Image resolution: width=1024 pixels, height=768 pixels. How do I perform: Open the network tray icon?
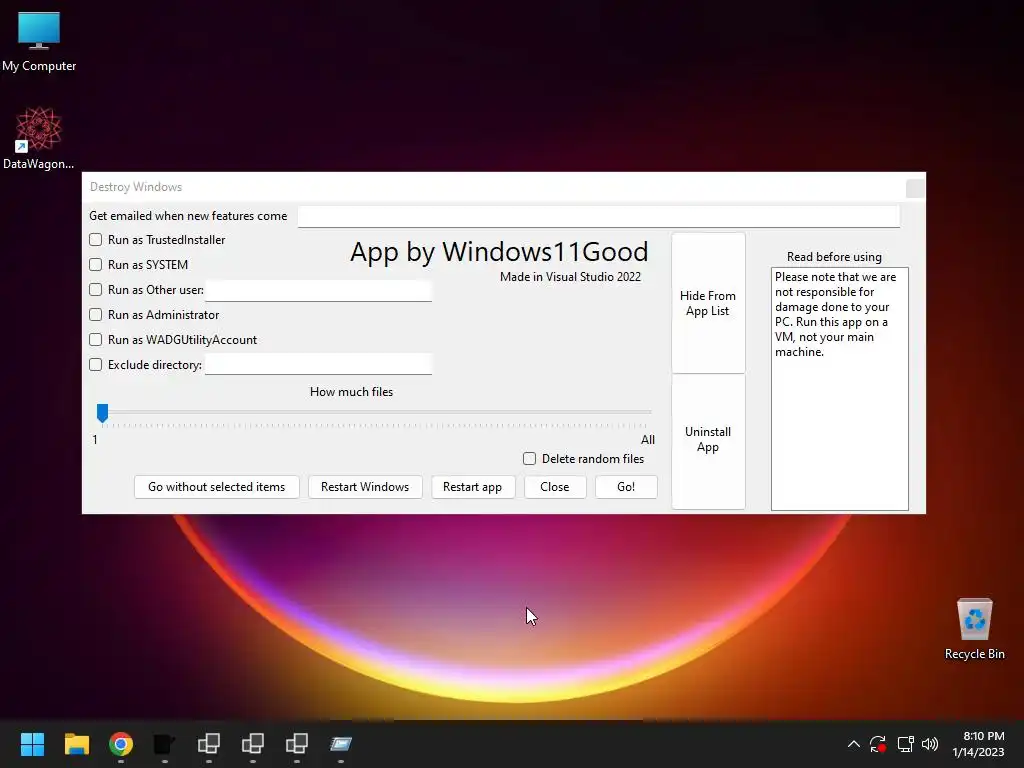[905, 744]
